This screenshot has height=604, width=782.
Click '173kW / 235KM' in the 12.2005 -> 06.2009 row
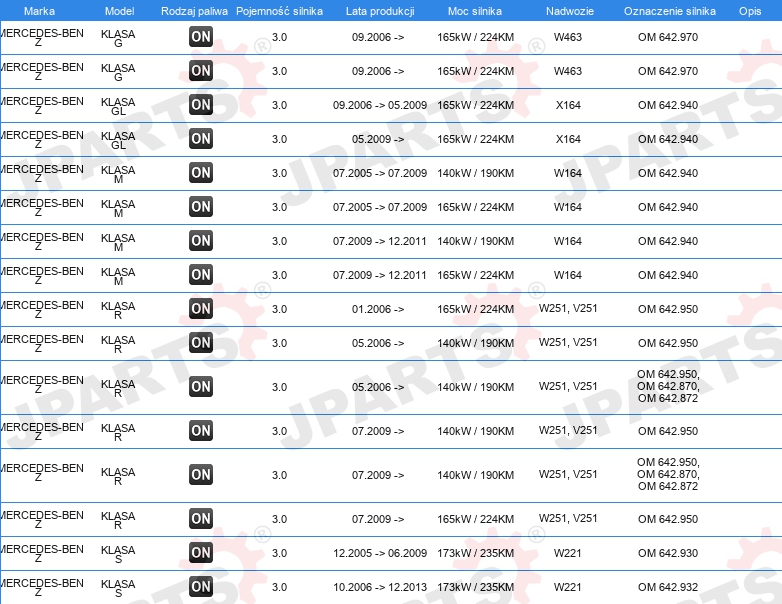(475, 553)
